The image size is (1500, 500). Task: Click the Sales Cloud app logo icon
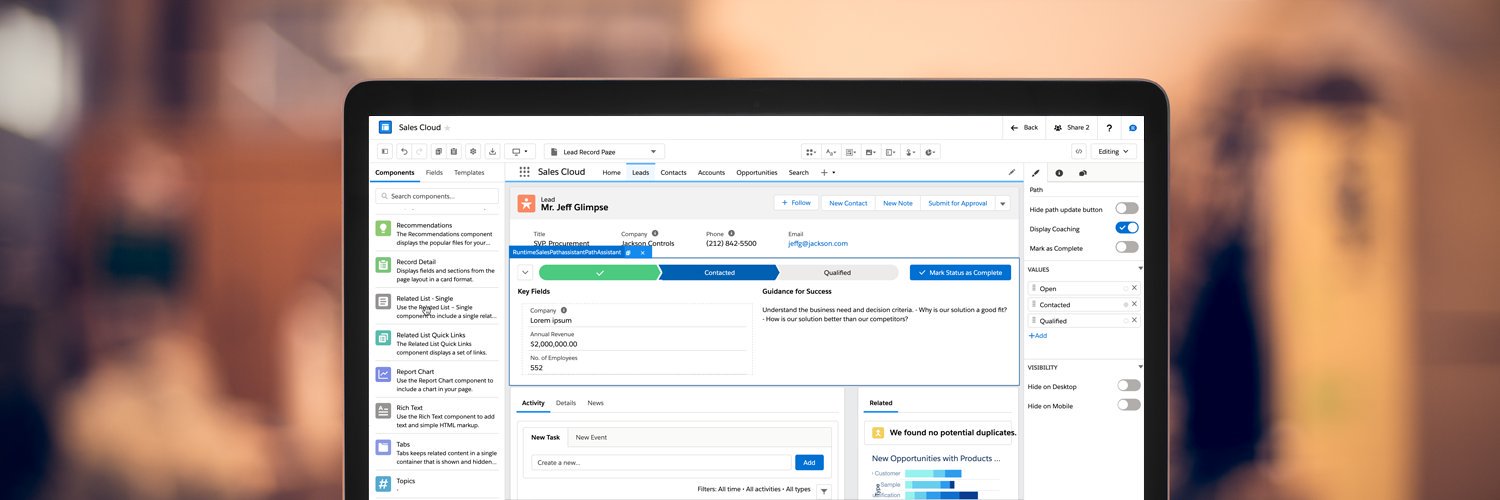[x=385, y=127]
